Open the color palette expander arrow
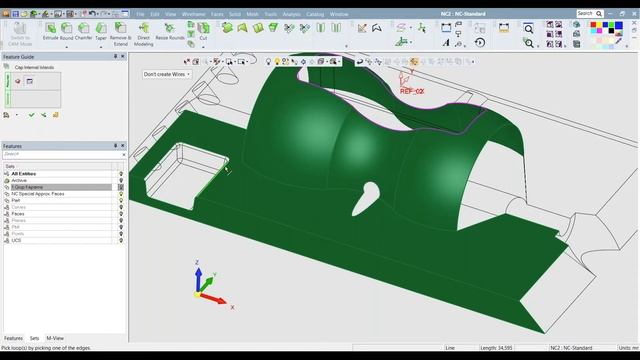The image size is (640, 360). pyautogui.click(x=627, y=47)
